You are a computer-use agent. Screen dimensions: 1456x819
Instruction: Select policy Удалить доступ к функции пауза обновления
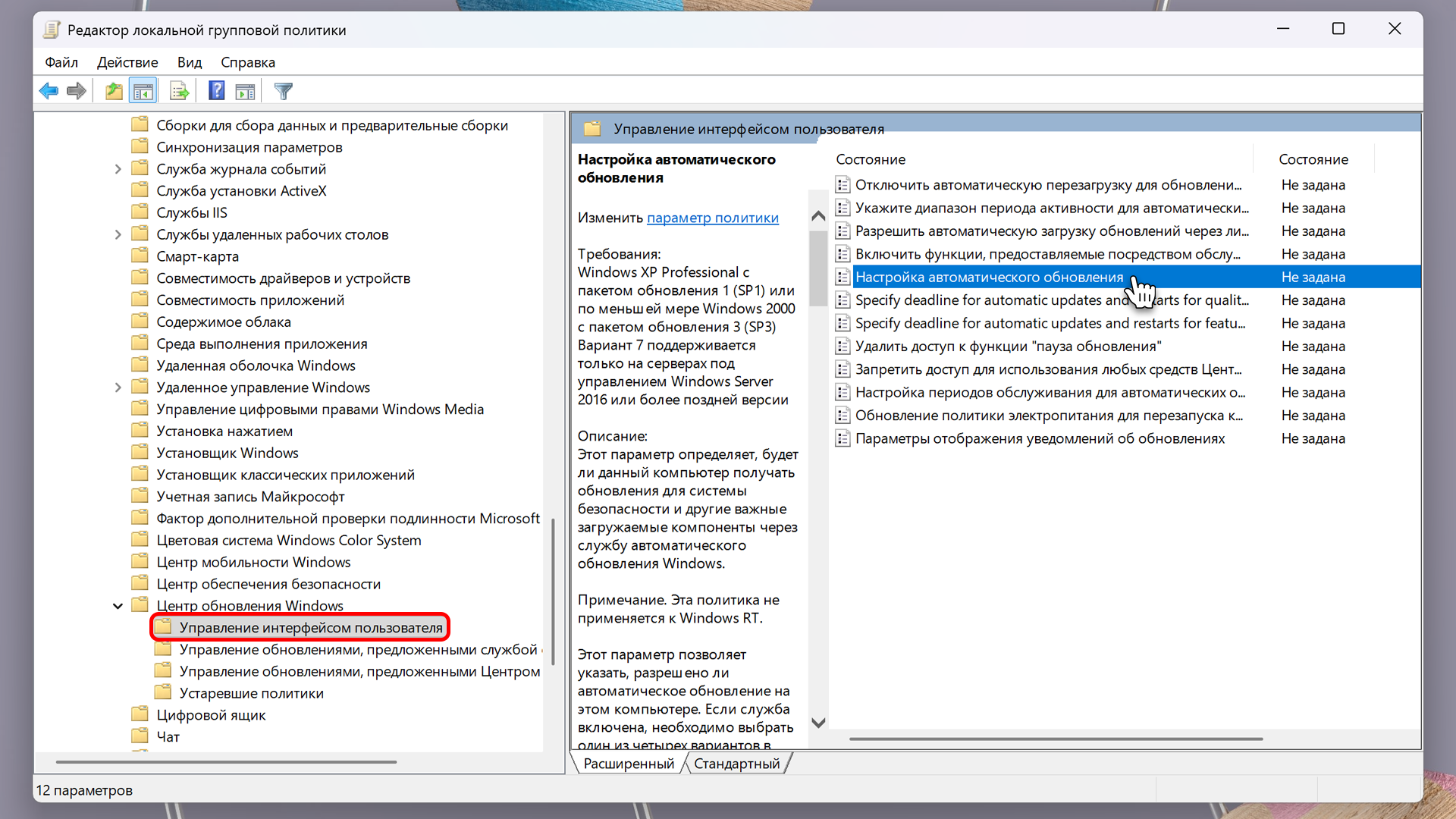click(1008, 347)
